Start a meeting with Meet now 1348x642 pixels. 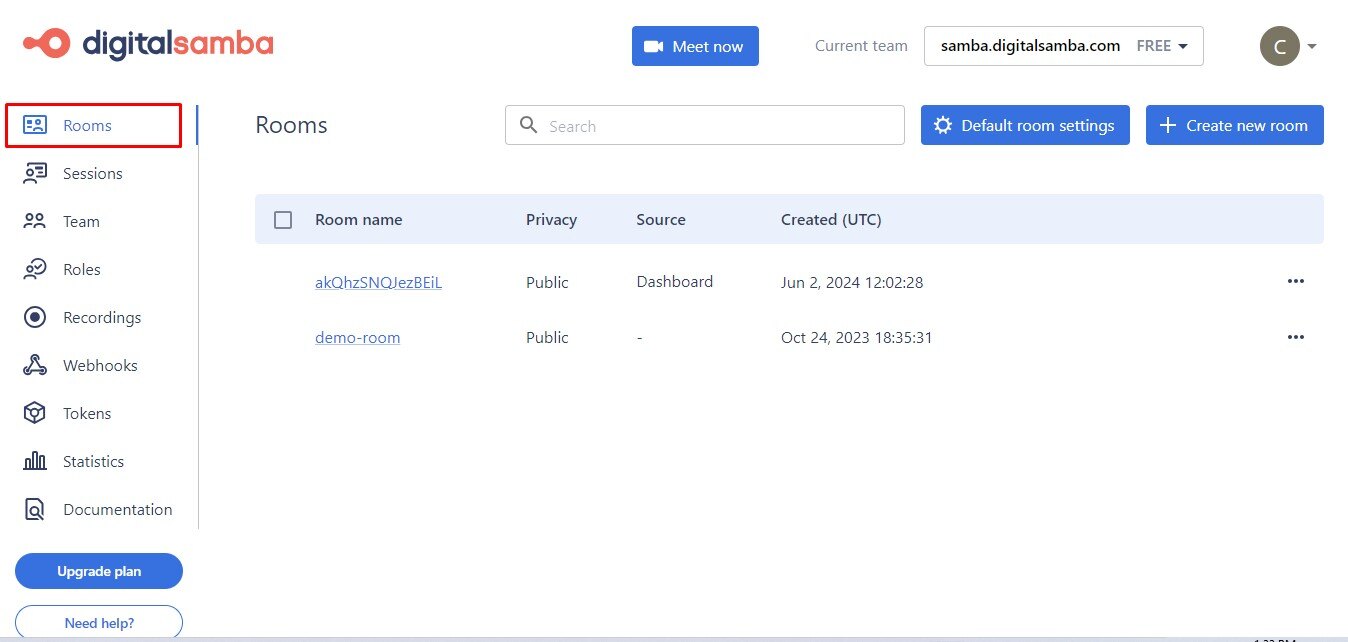[695, 45]
